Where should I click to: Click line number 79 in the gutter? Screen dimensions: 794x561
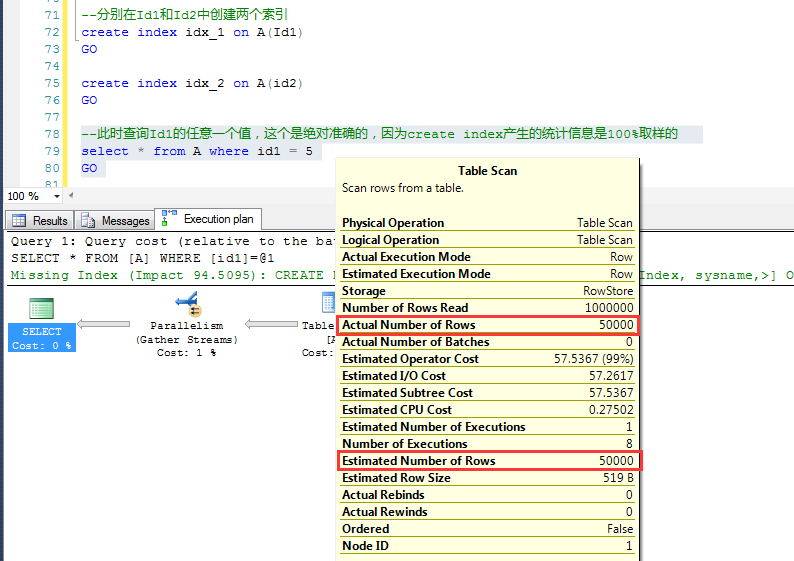[52, 151]
